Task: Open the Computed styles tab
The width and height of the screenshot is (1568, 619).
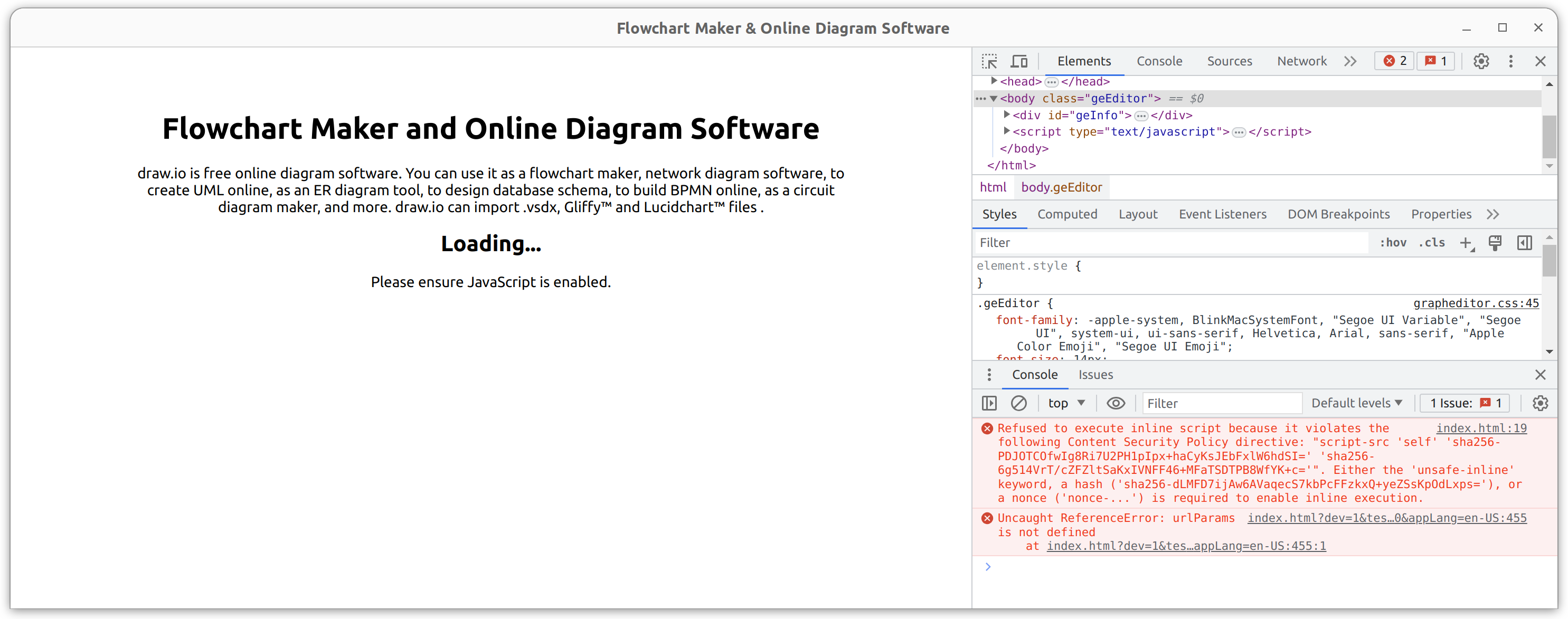Action: 1067,214
